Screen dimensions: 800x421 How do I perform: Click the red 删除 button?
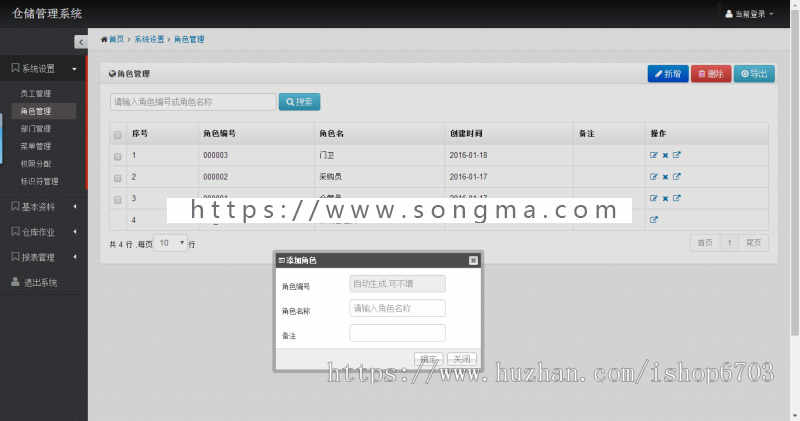pyautogui.click(x=711, y=74)
